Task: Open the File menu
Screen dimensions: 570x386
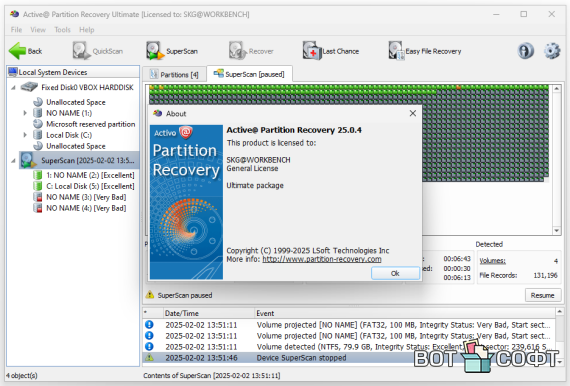Action: [16, 30]
